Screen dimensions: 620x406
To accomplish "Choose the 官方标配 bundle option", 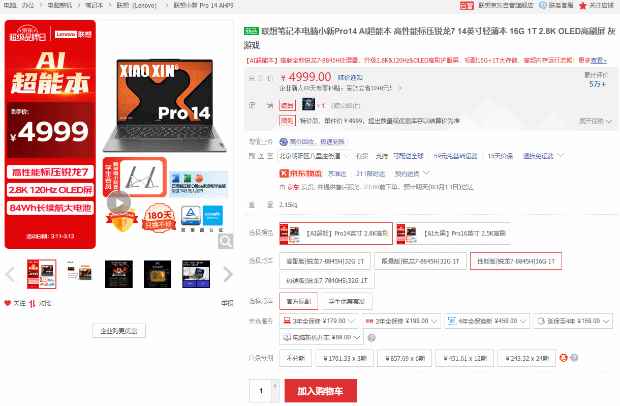I will point(299,301).
